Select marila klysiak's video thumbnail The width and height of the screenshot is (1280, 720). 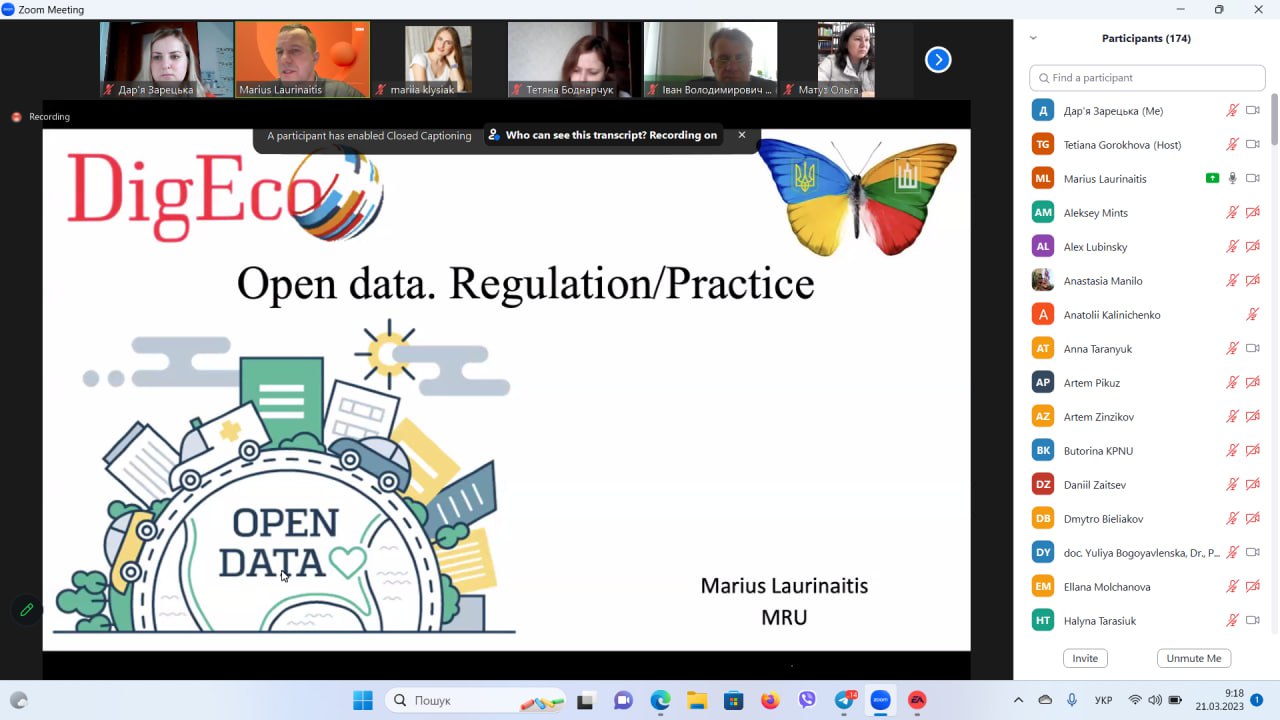click(438, 59)
